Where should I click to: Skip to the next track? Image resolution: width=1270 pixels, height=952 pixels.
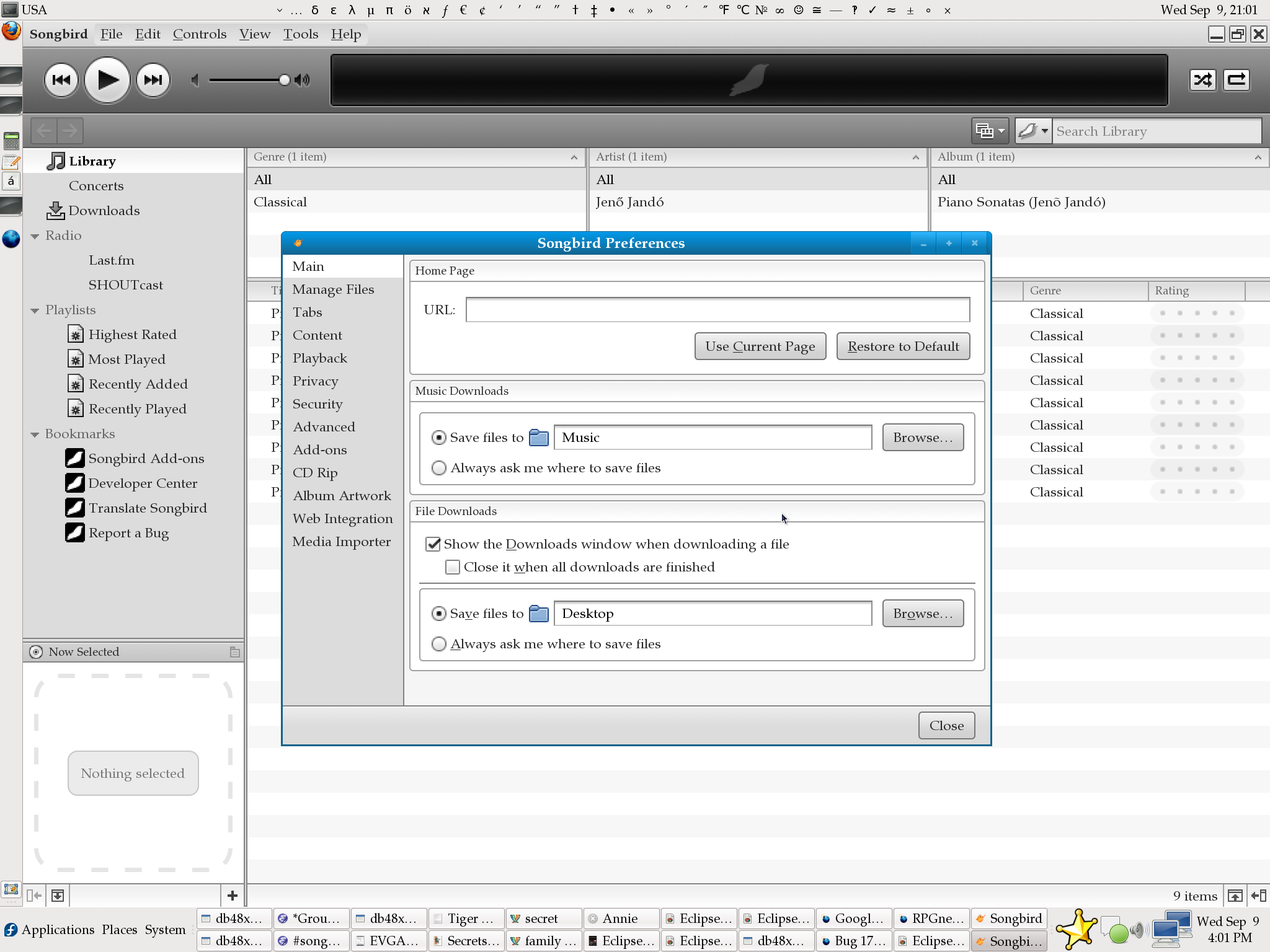pos(153,80)
